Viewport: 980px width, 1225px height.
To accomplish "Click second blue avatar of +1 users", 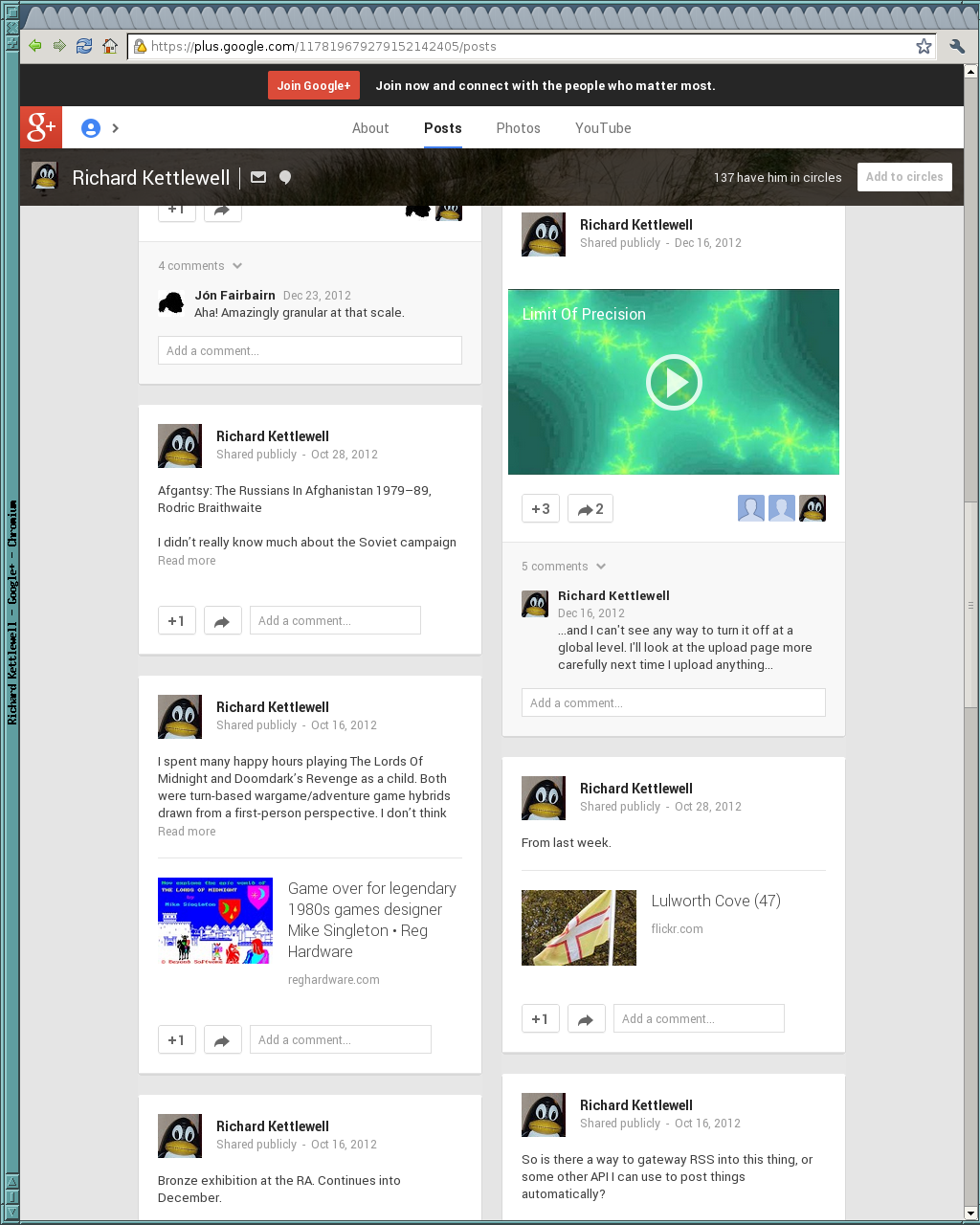I will tap(782, 508).
